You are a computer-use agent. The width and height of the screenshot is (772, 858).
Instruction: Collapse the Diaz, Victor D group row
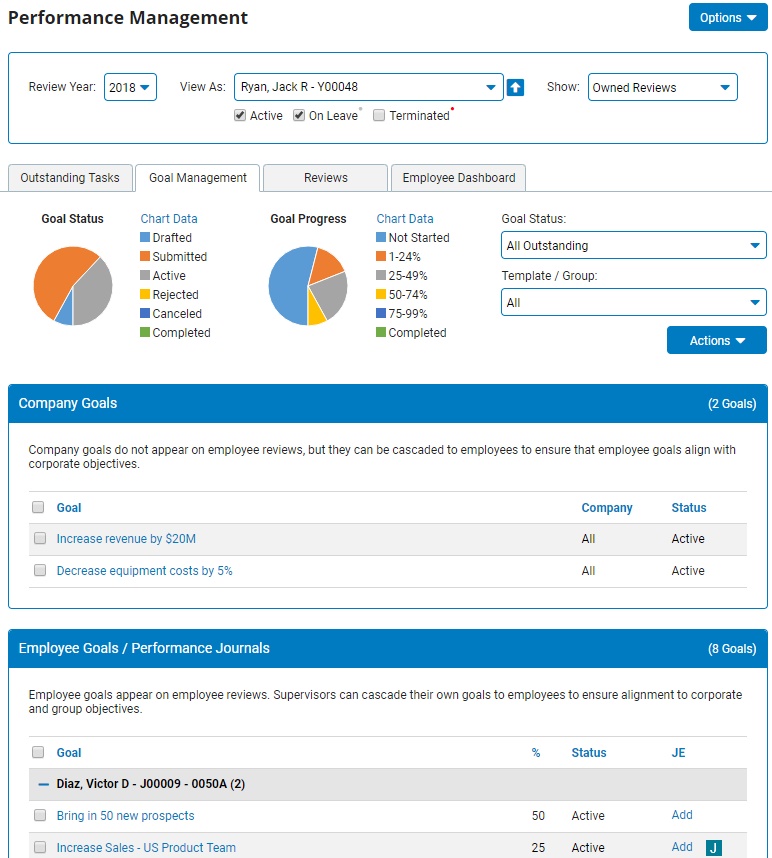click(x=44, y=784)
